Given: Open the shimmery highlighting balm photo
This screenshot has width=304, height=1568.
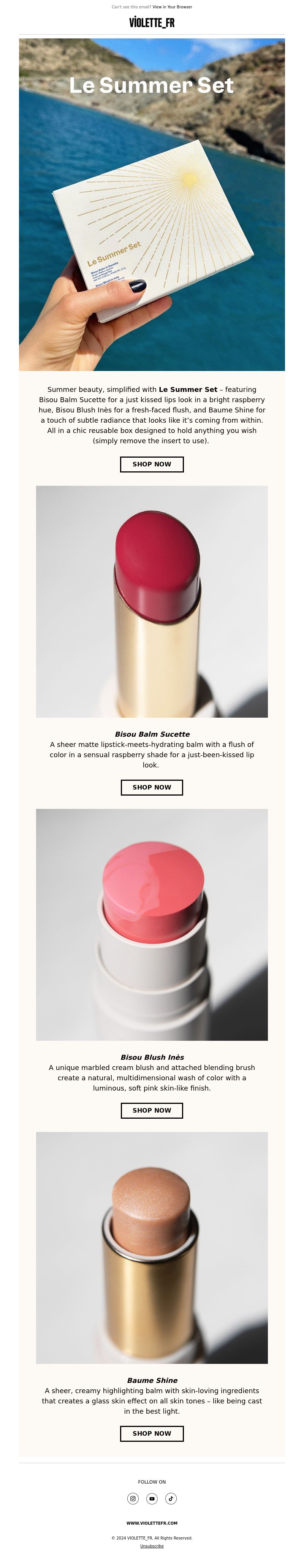Looking at the screenshot, I should coord(152,1248).
